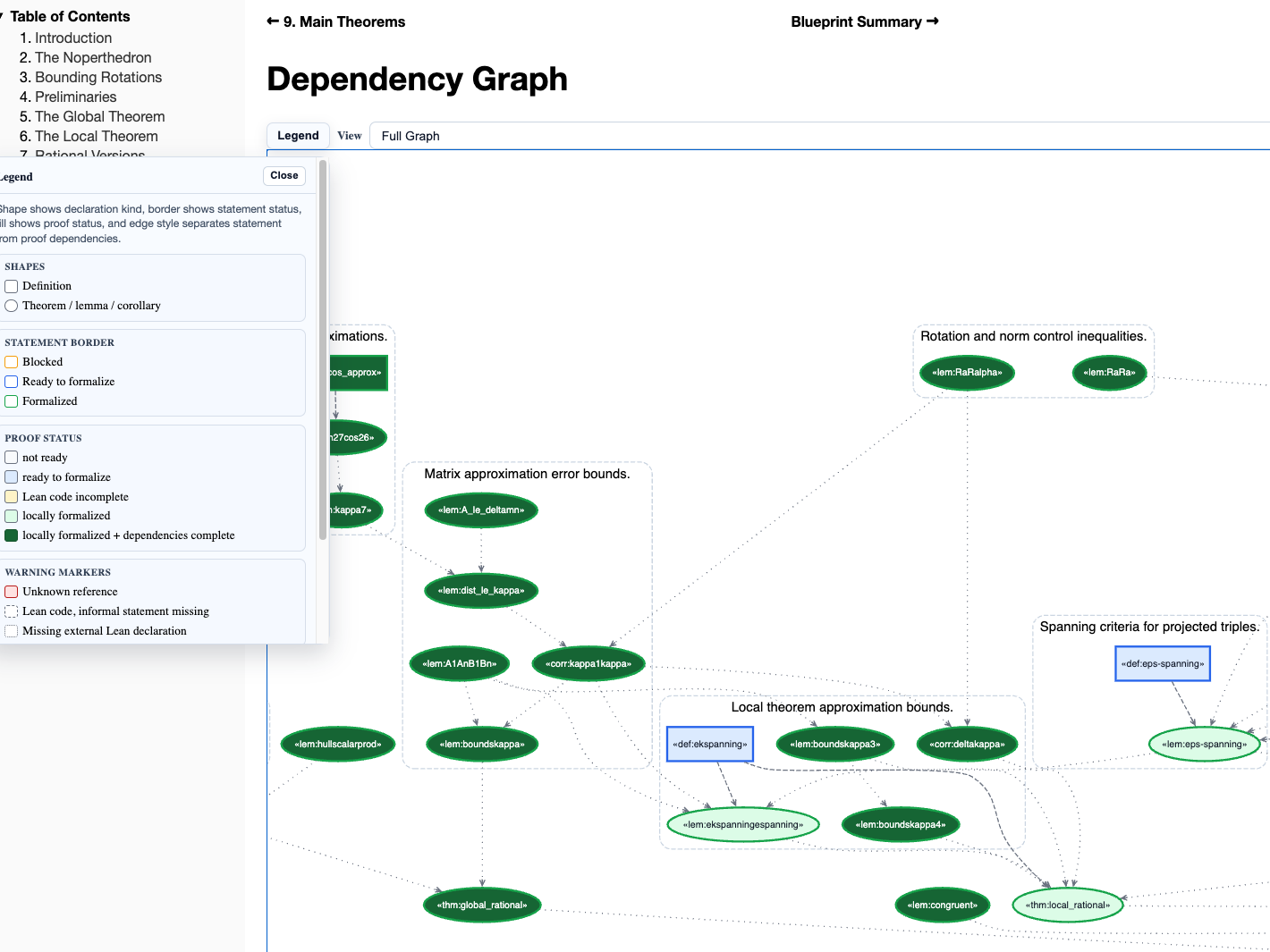
Task: Select the «def:eps-spanning» definition node
Action: pyautogui.click(x=1162, y=662)
